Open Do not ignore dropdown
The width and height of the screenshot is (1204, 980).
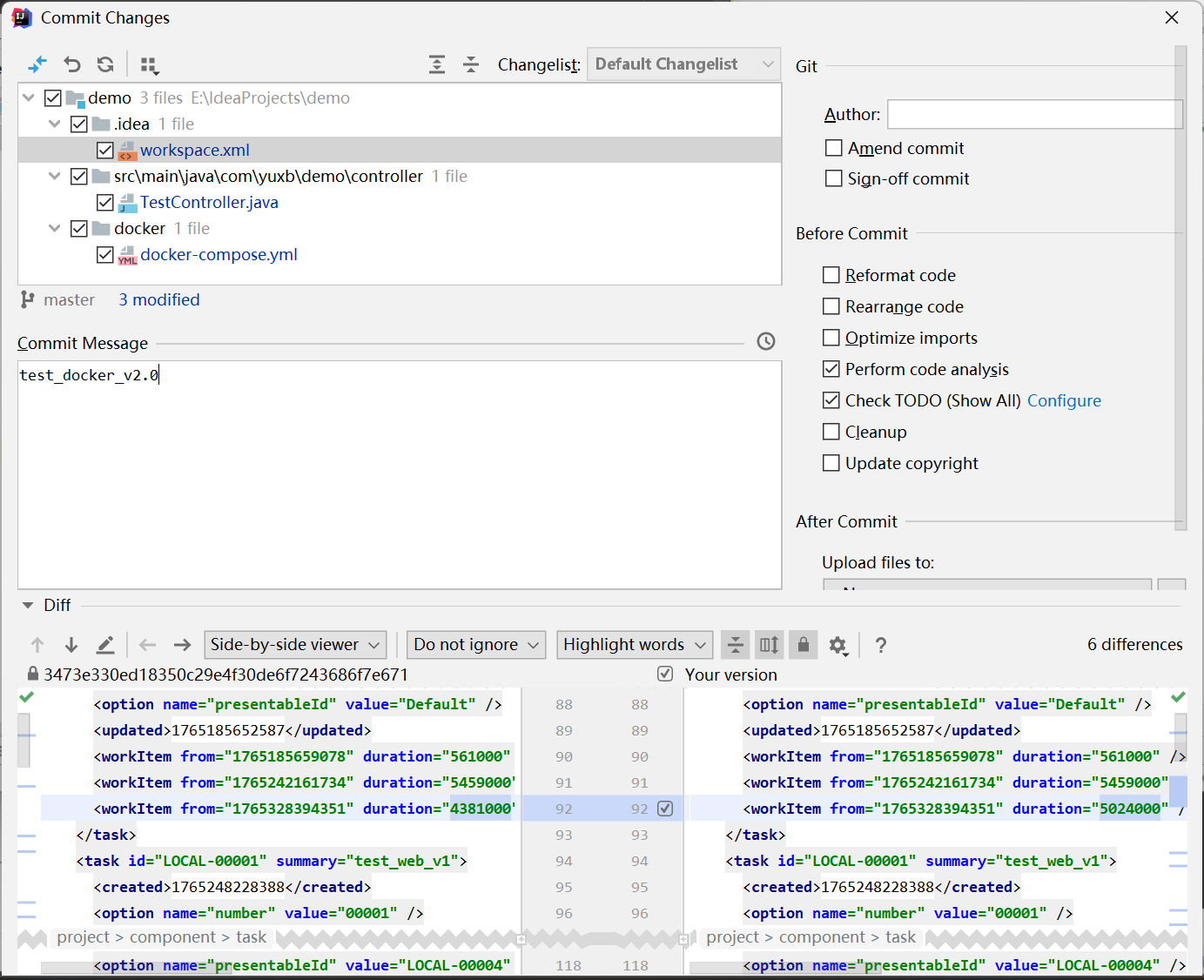point(476,645)
